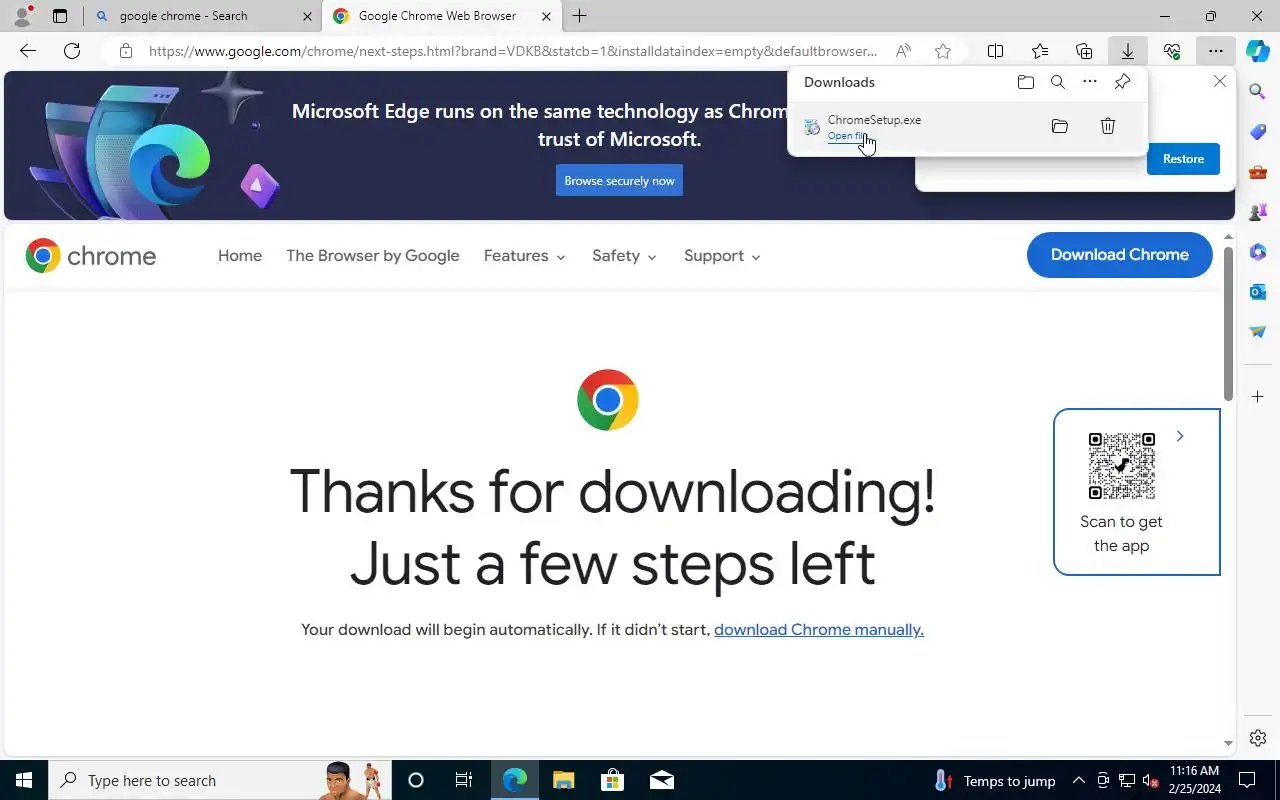Click the Restore button
The width and height of the screenshot is (1280, 800).
(1183, 159)
